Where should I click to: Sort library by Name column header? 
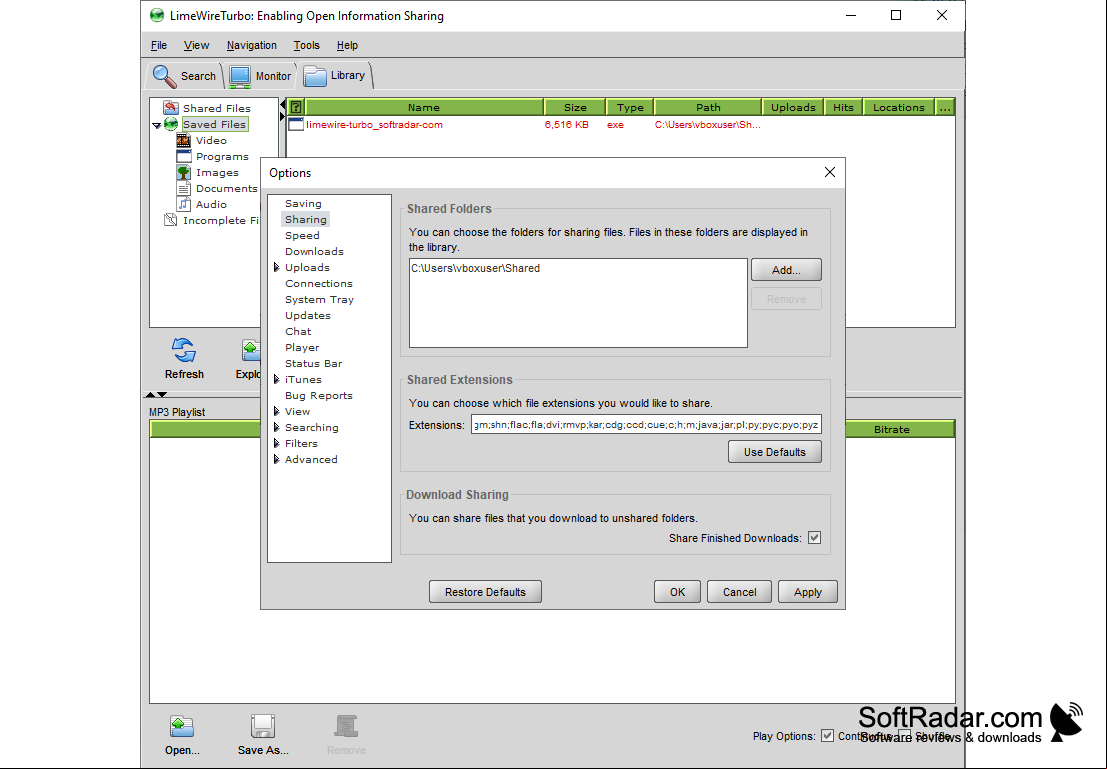[x=424, y=107]
